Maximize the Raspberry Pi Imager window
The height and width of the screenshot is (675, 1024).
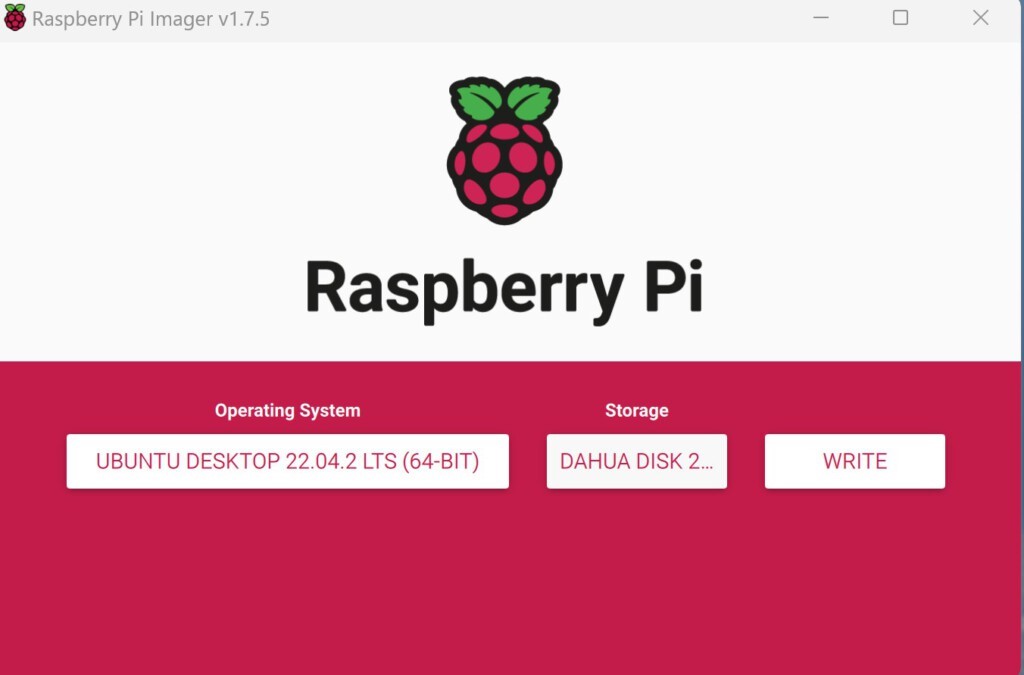(901, 18)
